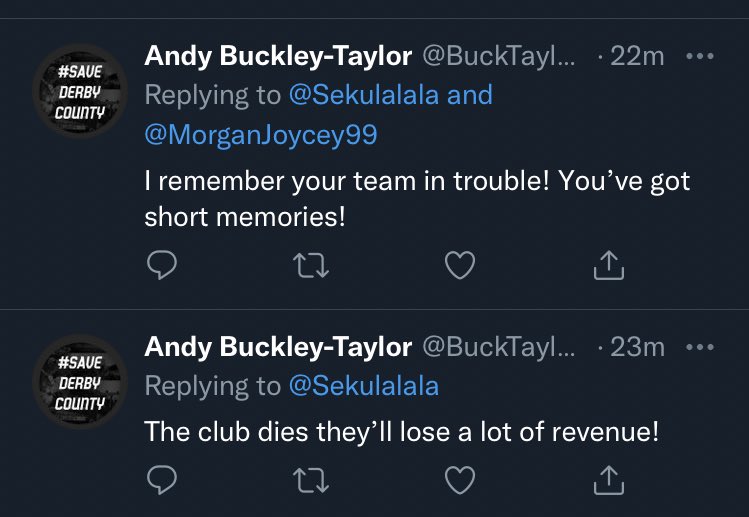Like the 'lose a lot of revenue' tweet
The height and width of the screenshot is (517, 749).
click(x=460, y=480)
